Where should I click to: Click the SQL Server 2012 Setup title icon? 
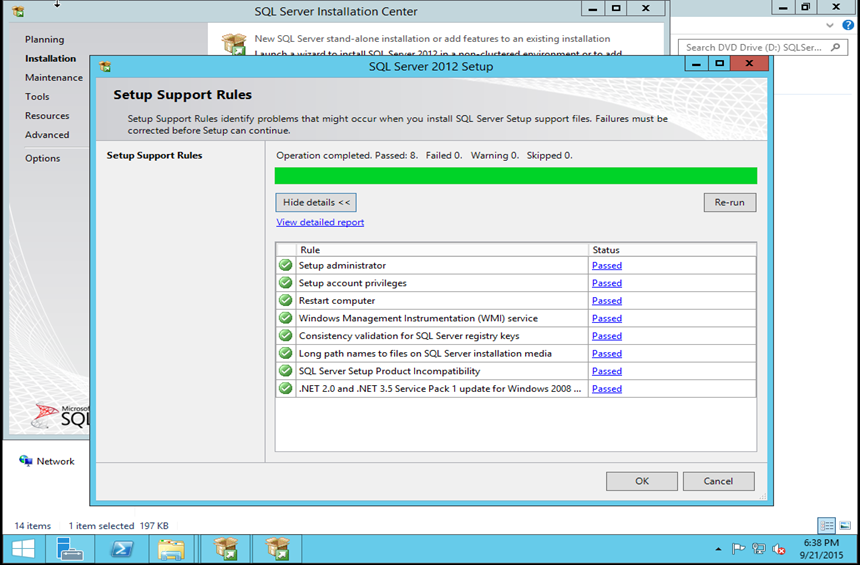pos(105,67)
